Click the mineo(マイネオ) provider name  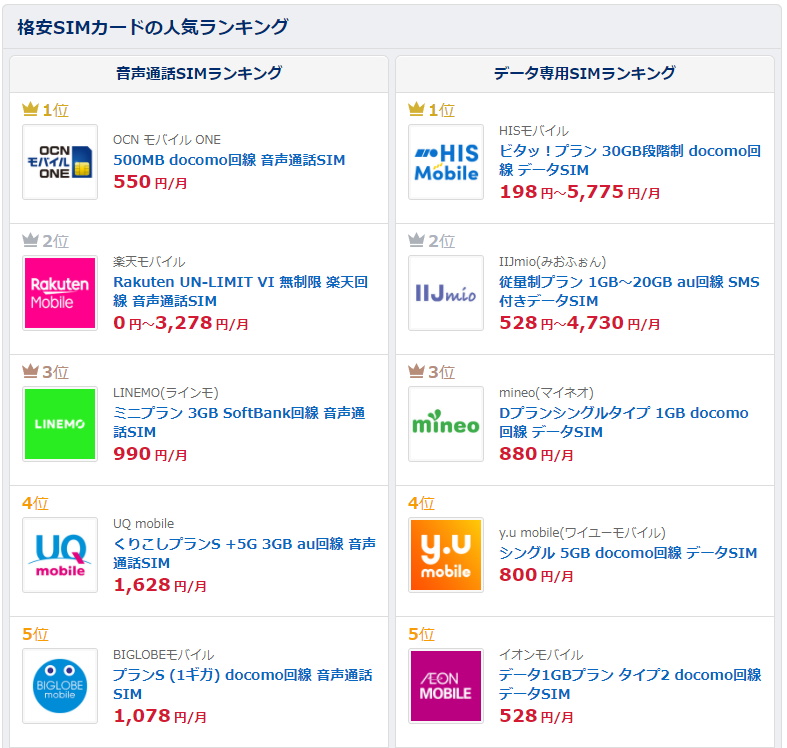(546, 393)
